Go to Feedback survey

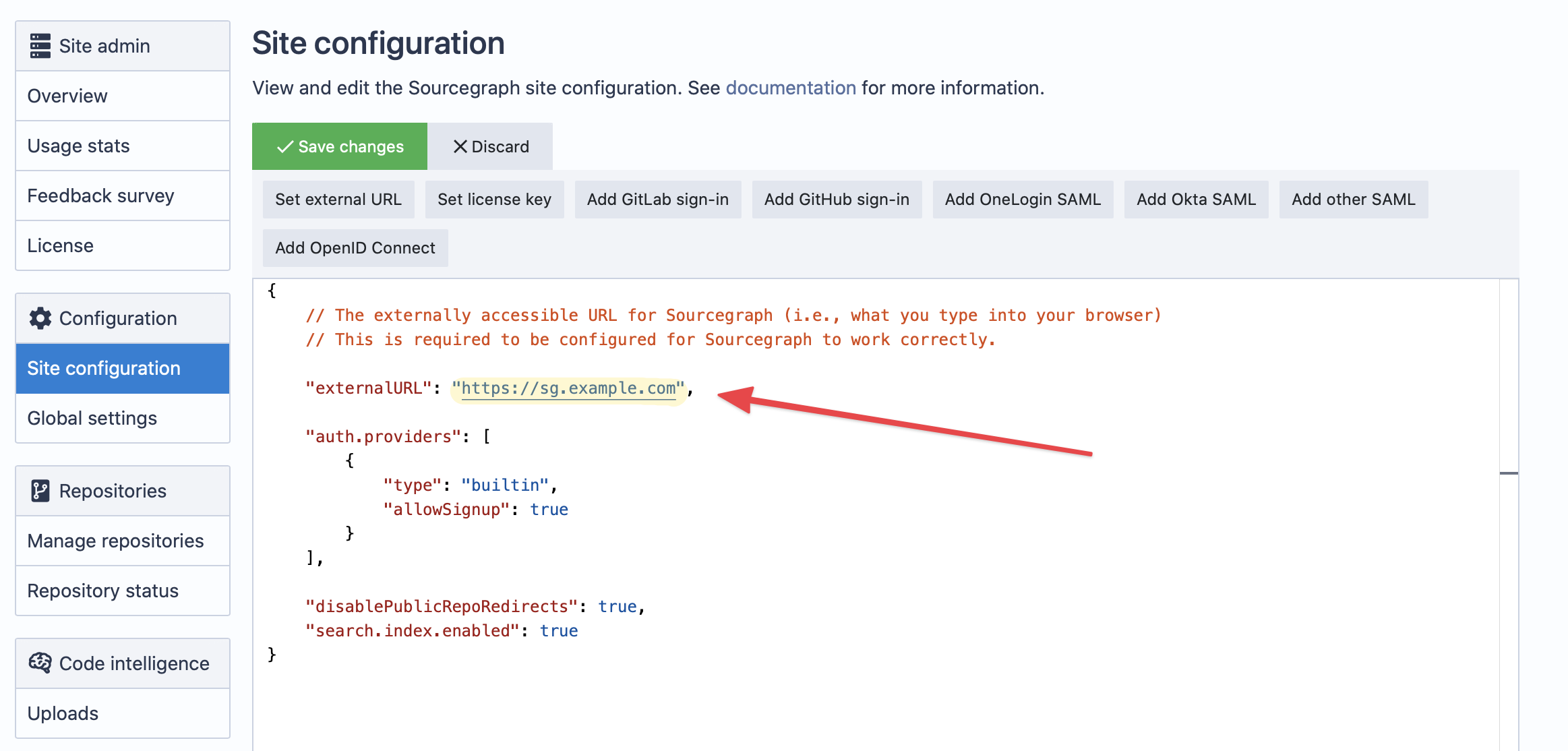123,196
